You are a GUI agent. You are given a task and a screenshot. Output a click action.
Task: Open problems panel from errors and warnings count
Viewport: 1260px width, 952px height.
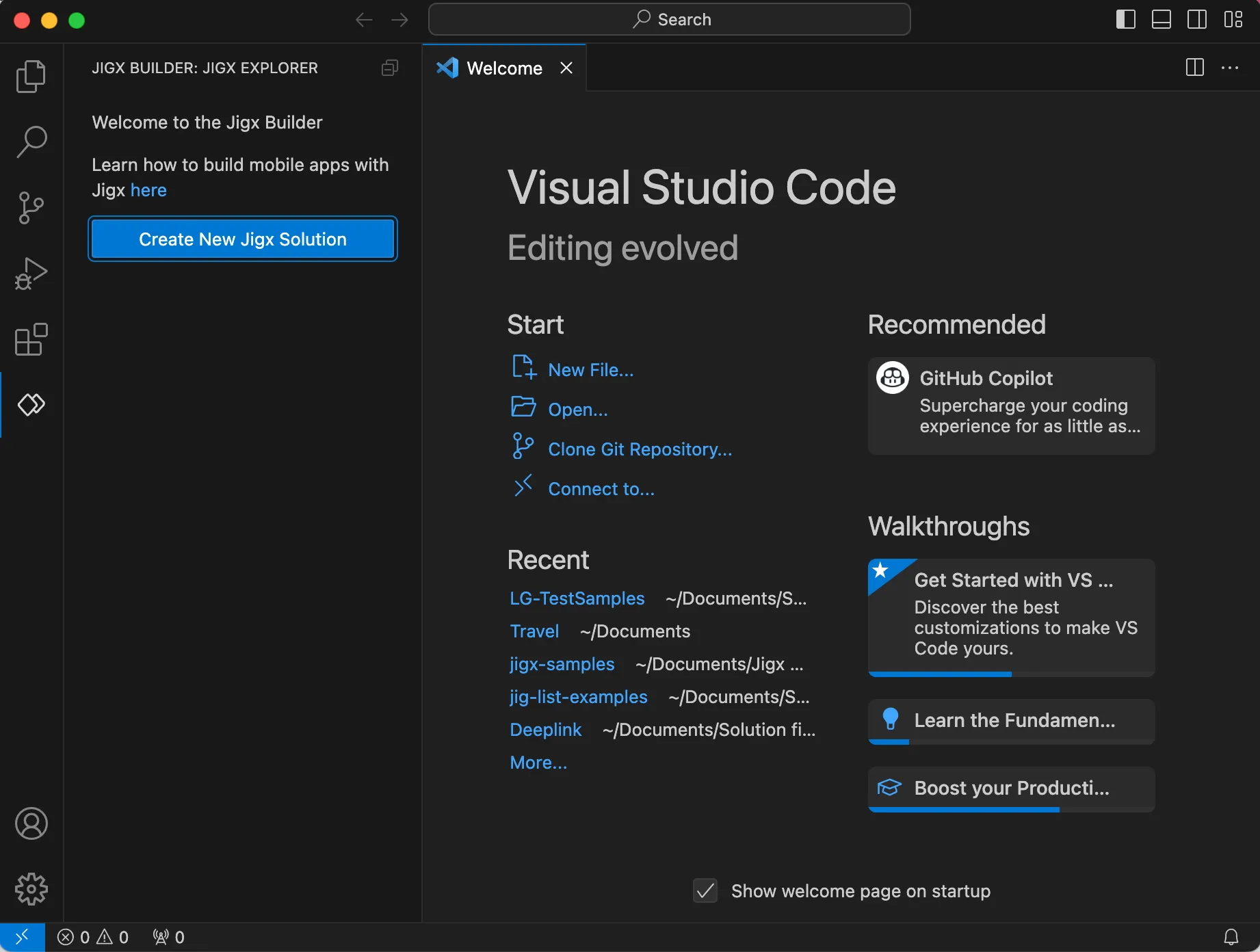[x=93, y=937]
